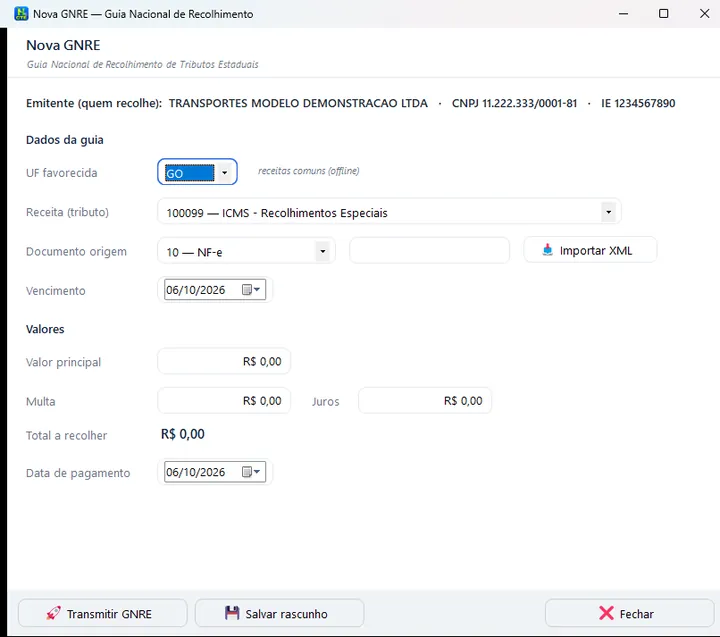Screen dimensions: 720x637
Task: Click the Multa amount field
Action: coord(224,400)
